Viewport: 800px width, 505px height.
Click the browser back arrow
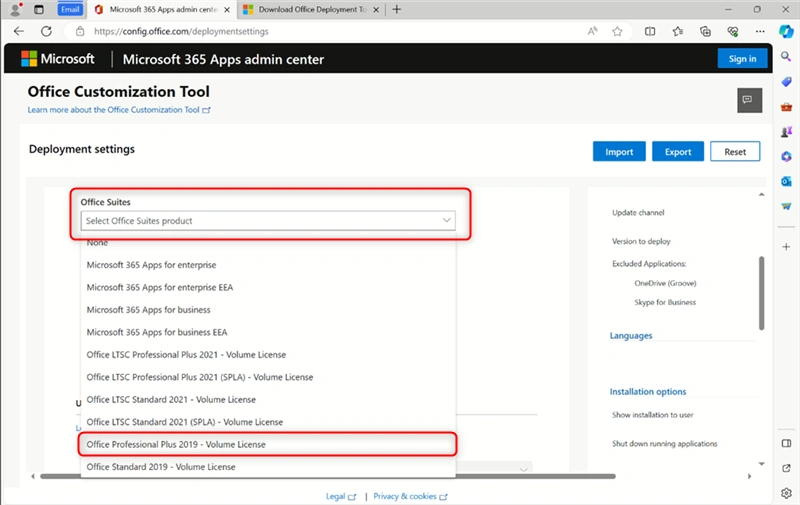click(19, 31)
